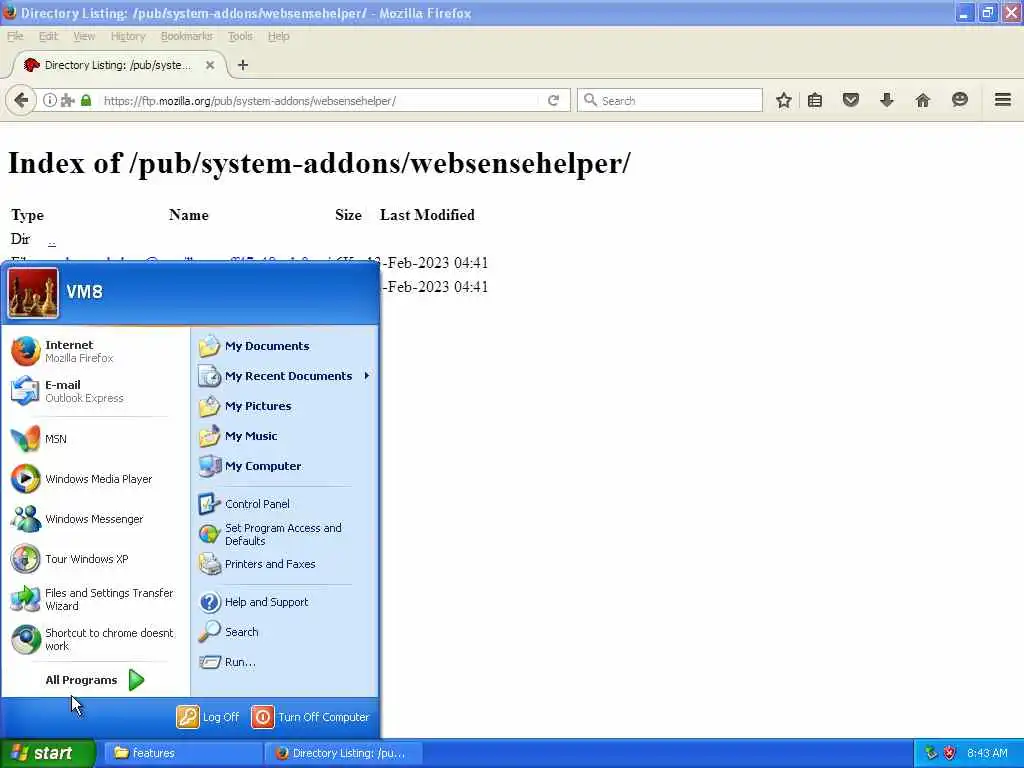Expand My Recent Documents submenu
The image size is (1024, 768).
point(285,376)
